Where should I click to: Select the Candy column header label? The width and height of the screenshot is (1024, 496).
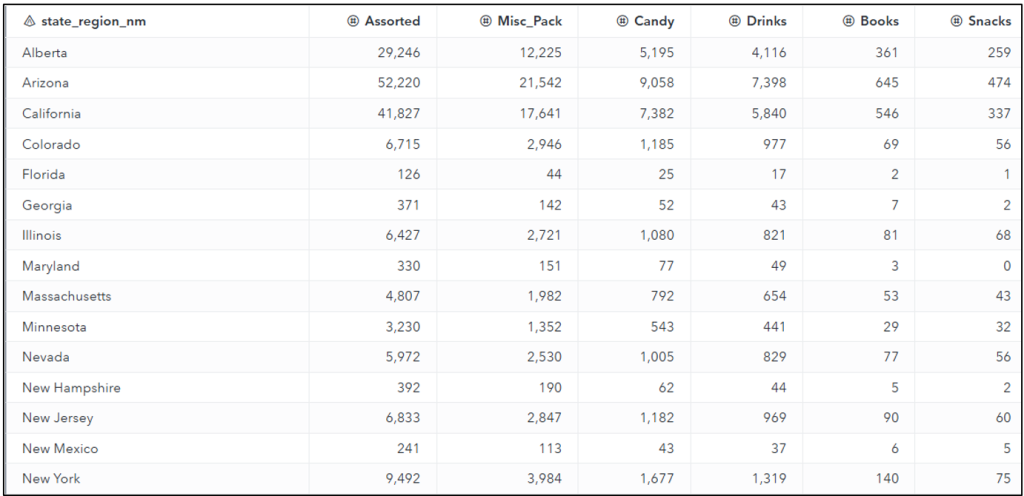coord(654,22)
